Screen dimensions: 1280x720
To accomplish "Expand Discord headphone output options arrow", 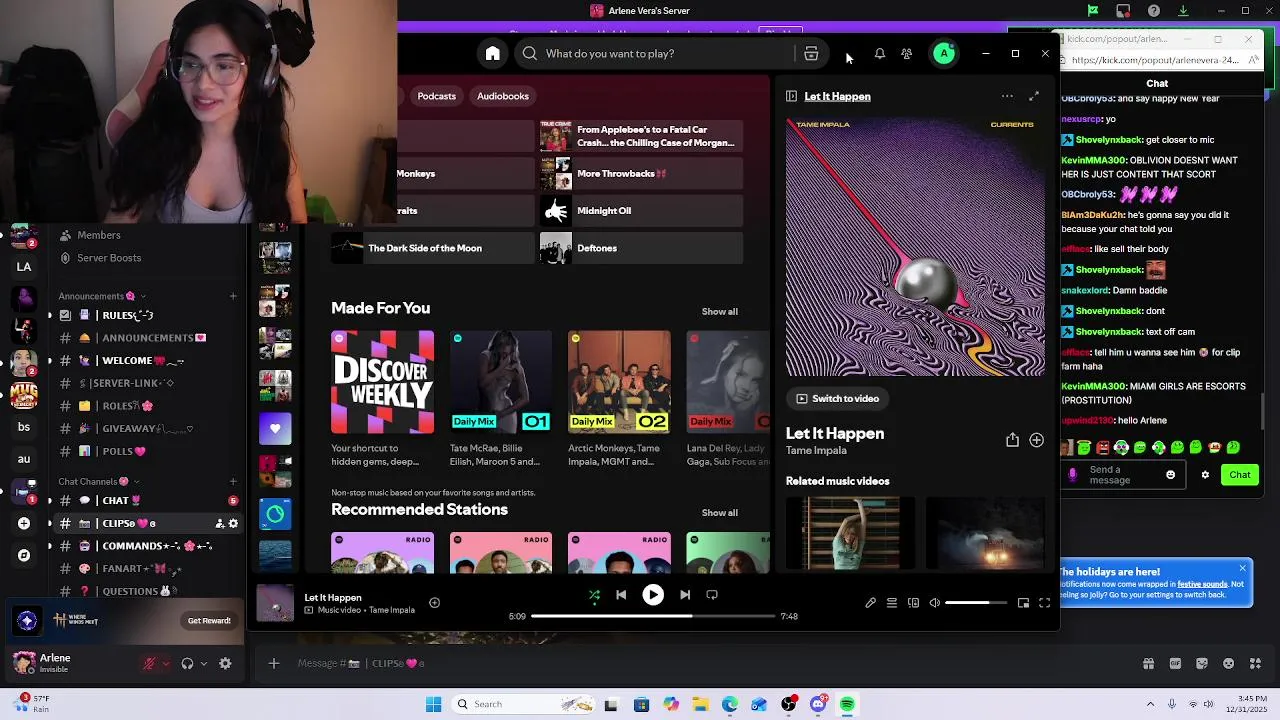I will point(204,663).
